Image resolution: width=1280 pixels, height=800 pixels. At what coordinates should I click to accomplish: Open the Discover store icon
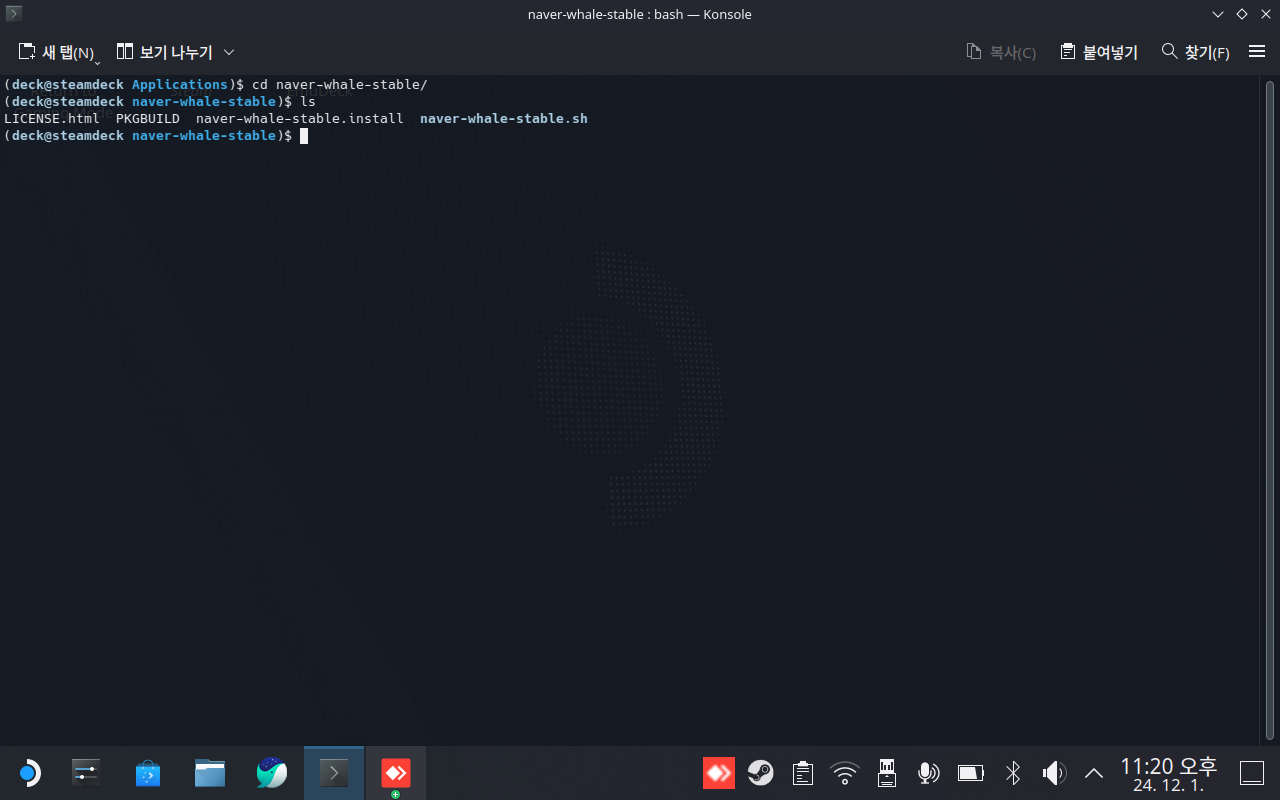click(148, 773)
